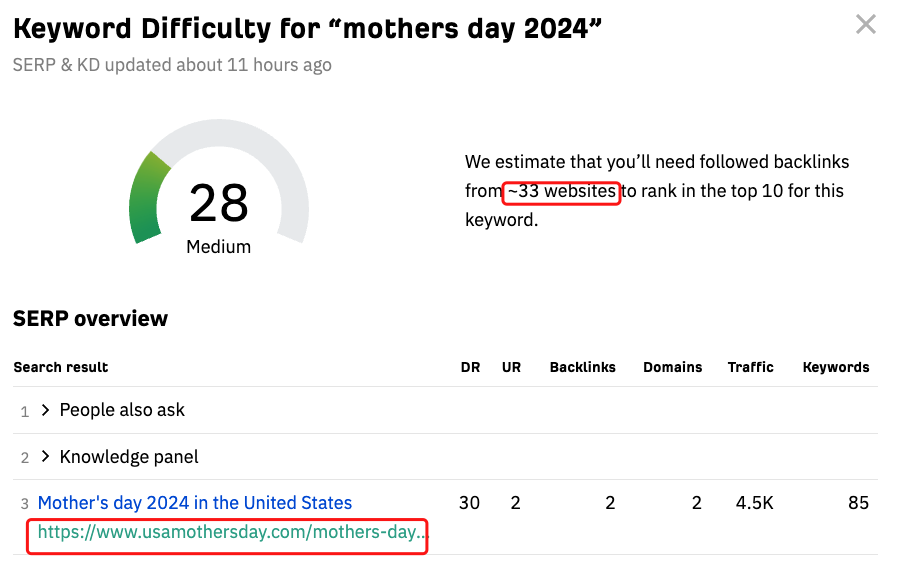Click the DR value 30
The height and width of the screenshot is (563, 902).
[469, 503]
